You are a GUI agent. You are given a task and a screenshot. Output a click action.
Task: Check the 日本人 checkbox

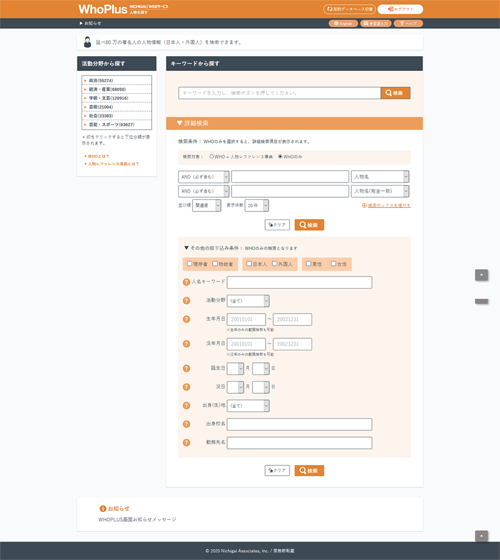249,264
